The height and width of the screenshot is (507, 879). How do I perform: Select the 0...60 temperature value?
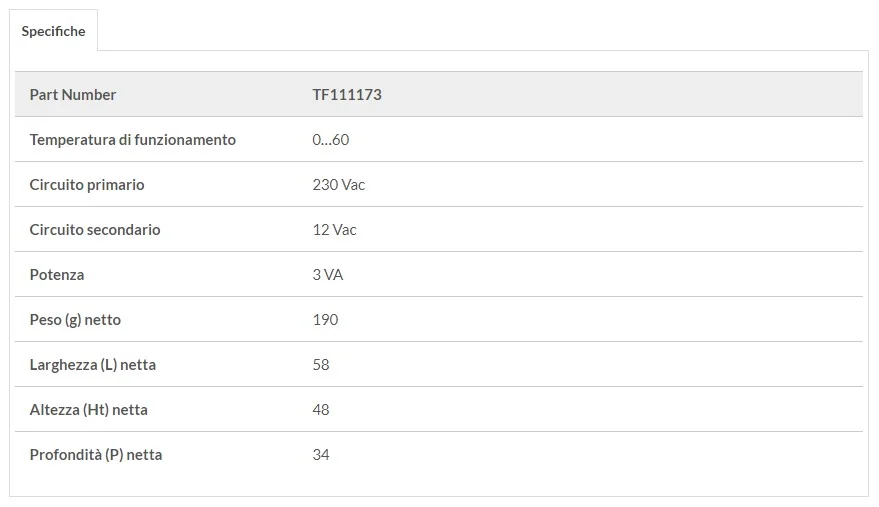coord(330,140)
